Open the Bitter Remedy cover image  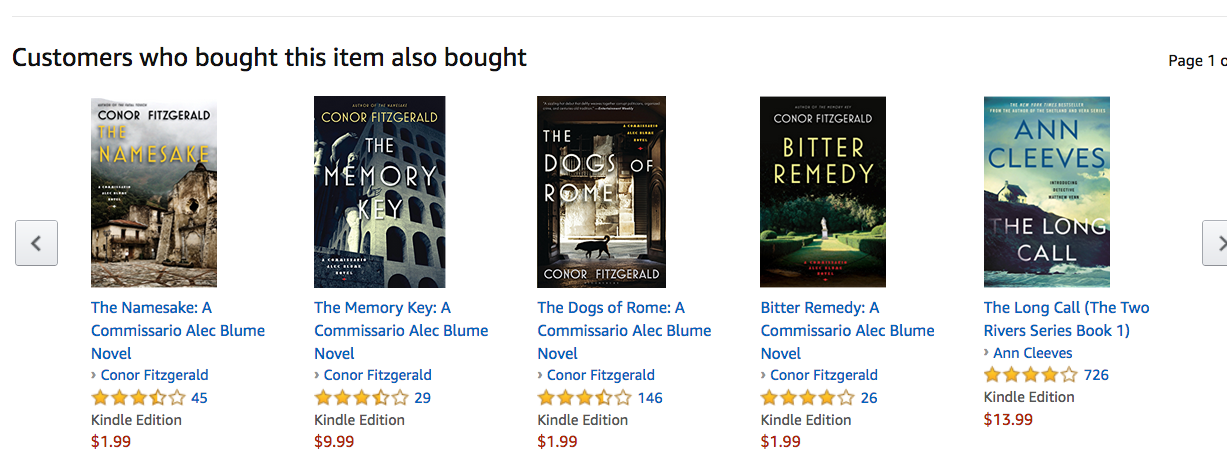click(x=823, y=192)
